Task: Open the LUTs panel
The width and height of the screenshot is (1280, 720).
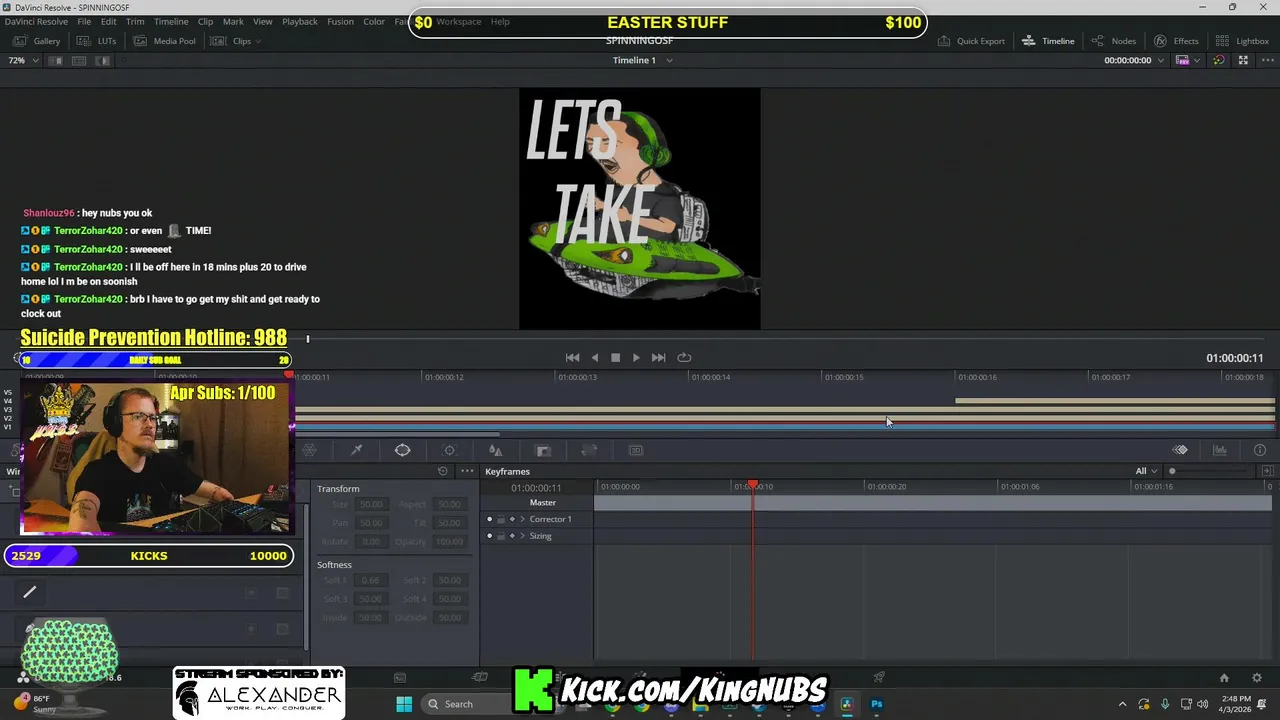Action: tap(98, 41)
